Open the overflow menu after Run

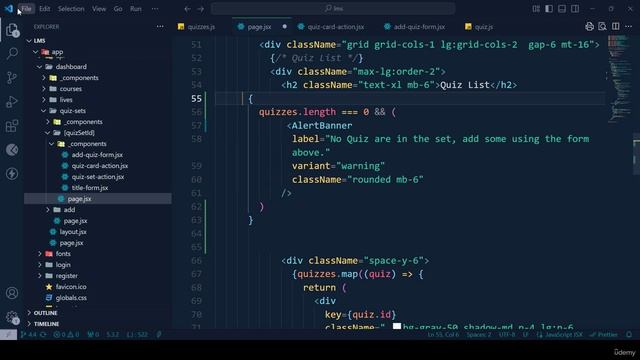tap(155, 9)
